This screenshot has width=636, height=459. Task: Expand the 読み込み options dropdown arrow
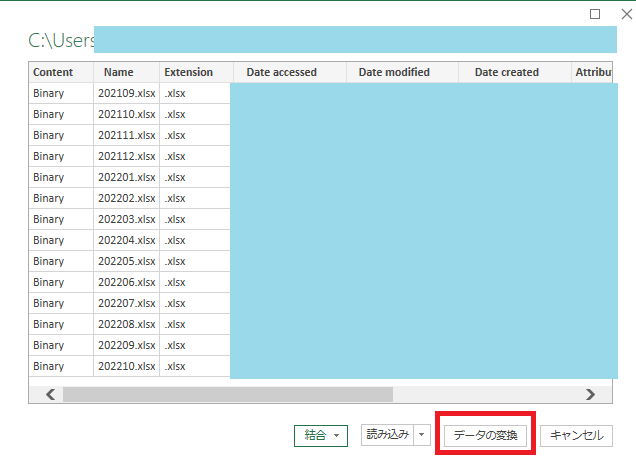click(422, 435)
